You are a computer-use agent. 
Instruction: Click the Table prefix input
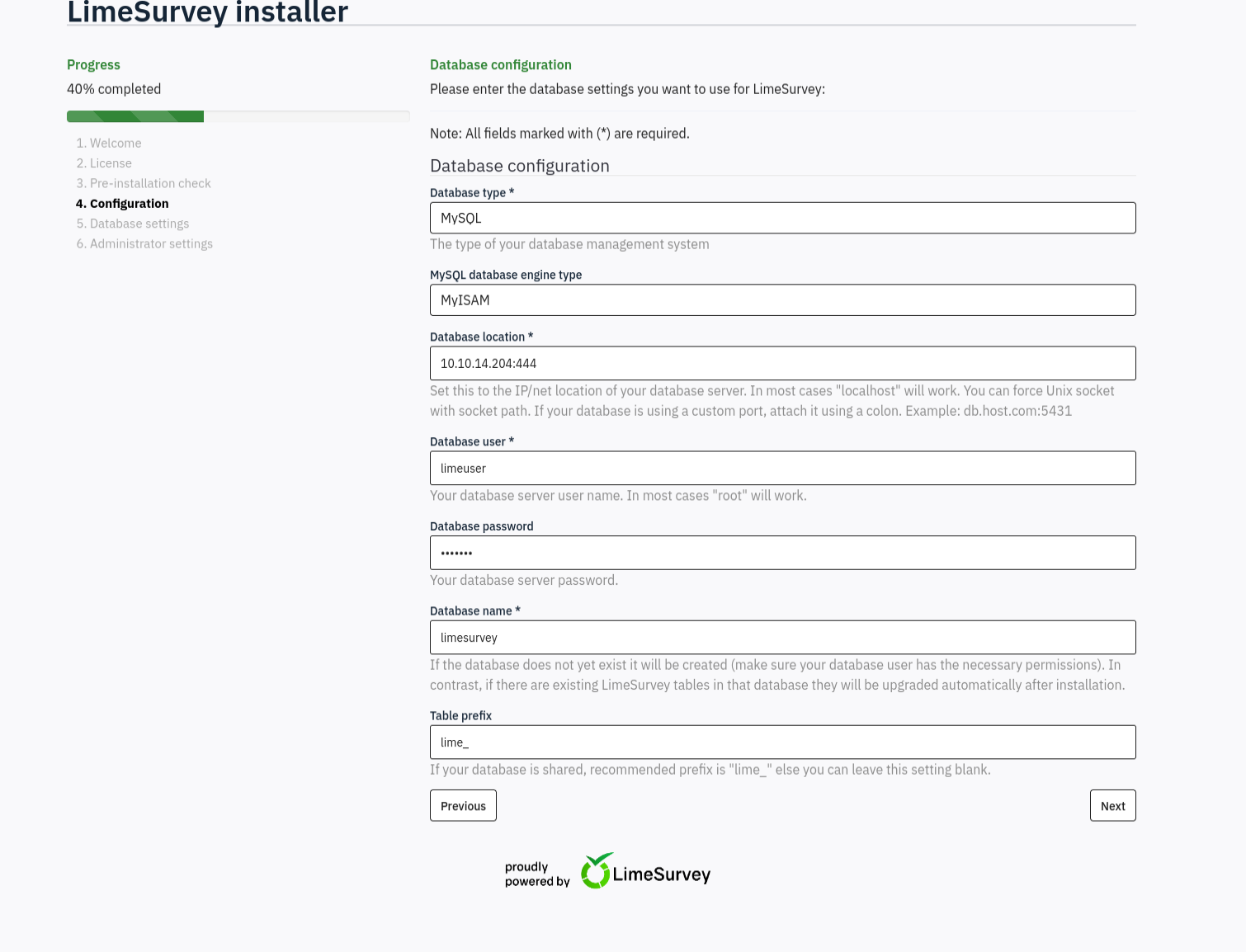click(x=782, y=742)
